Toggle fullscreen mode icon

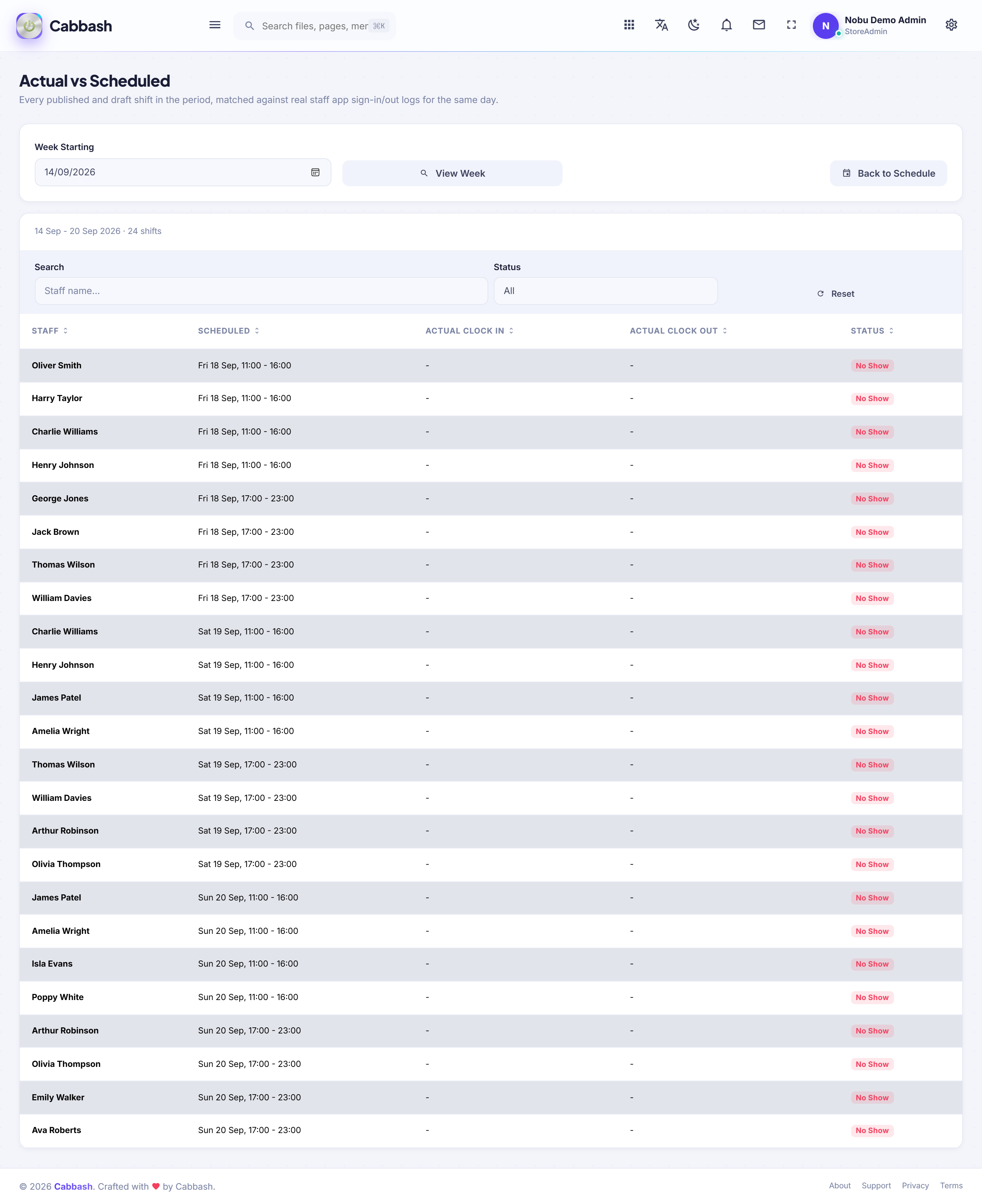tap(791, 25)
